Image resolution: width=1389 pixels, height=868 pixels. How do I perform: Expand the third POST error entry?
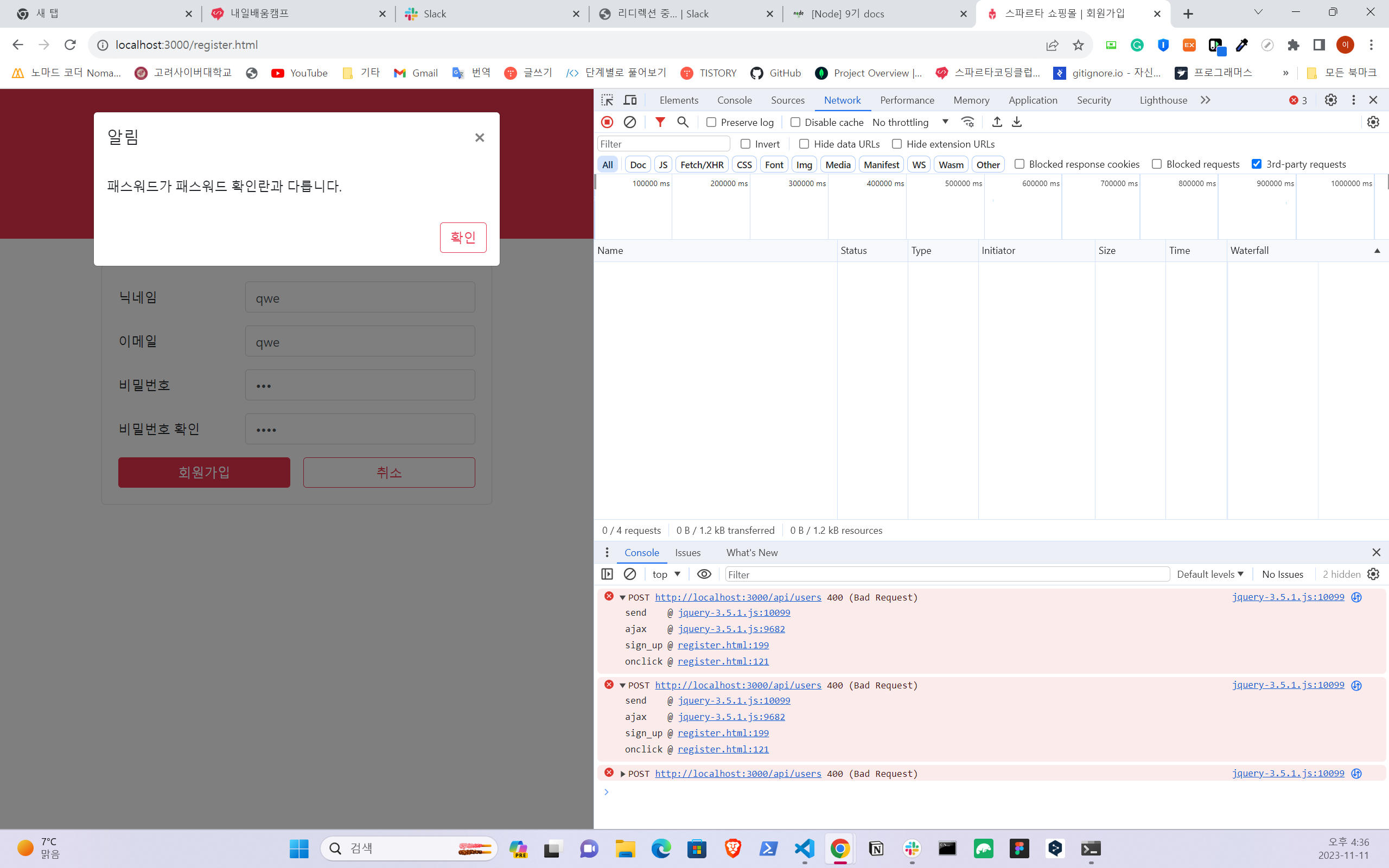[x=622, y=774]
